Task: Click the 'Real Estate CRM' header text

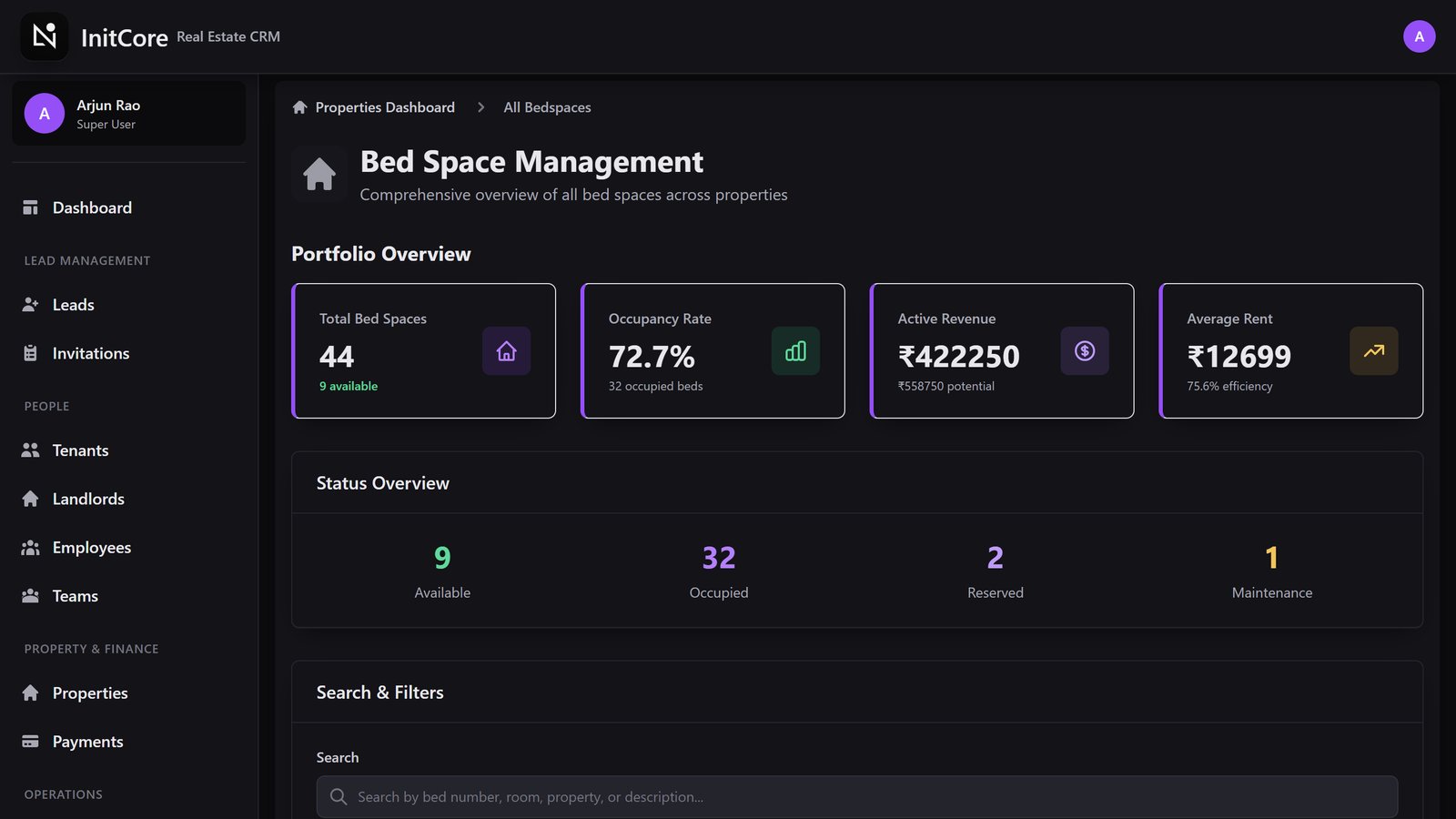Action: coord(228,36)
